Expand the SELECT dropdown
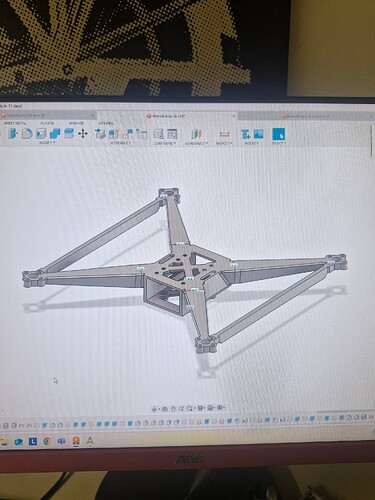Image resolution: width=375 pixels, height=500 pixels. pos(279,143)
